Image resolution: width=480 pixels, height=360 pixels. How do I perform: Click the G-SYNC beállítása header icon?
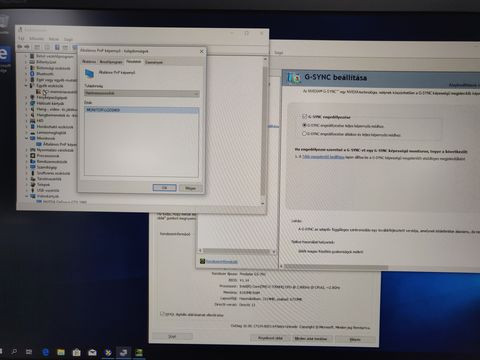(x=294, y=78)
